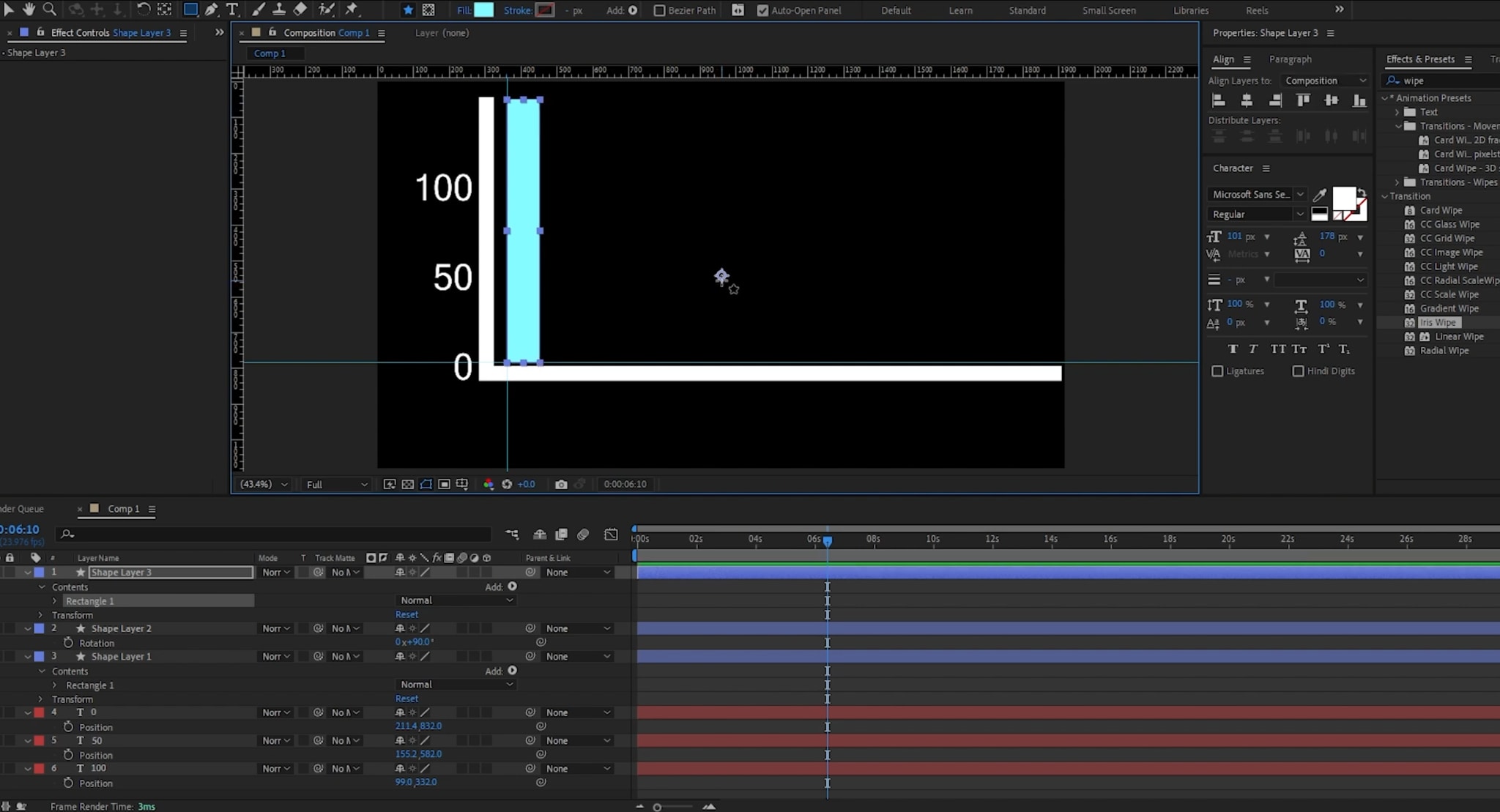Viewport: 1500px width, 812px height.
Task: Select the Eraser tool
Action: pyautogui.click(x=300, y=10)
